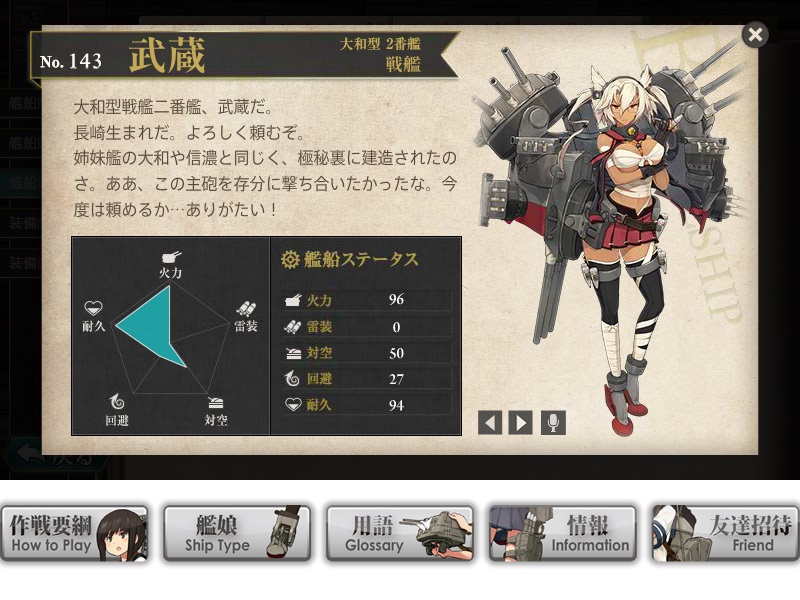
Task: Open the Friend invitation banner
Action: pyautogui.click(x=726, y=534)
